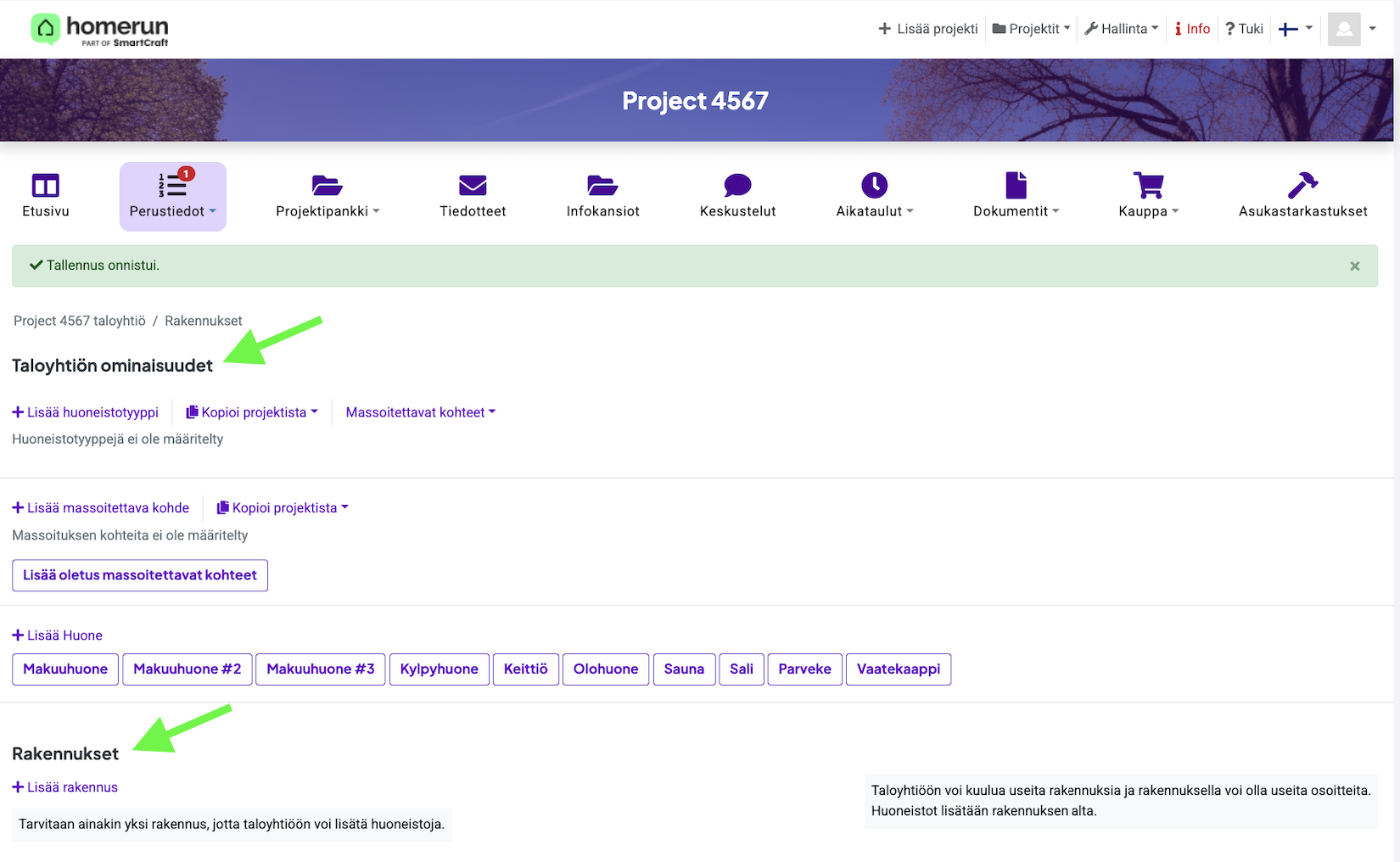Viewport: 1400px width, 862px height.
Task: Open Etusivu dashboard icon
Action: (46, 186)
